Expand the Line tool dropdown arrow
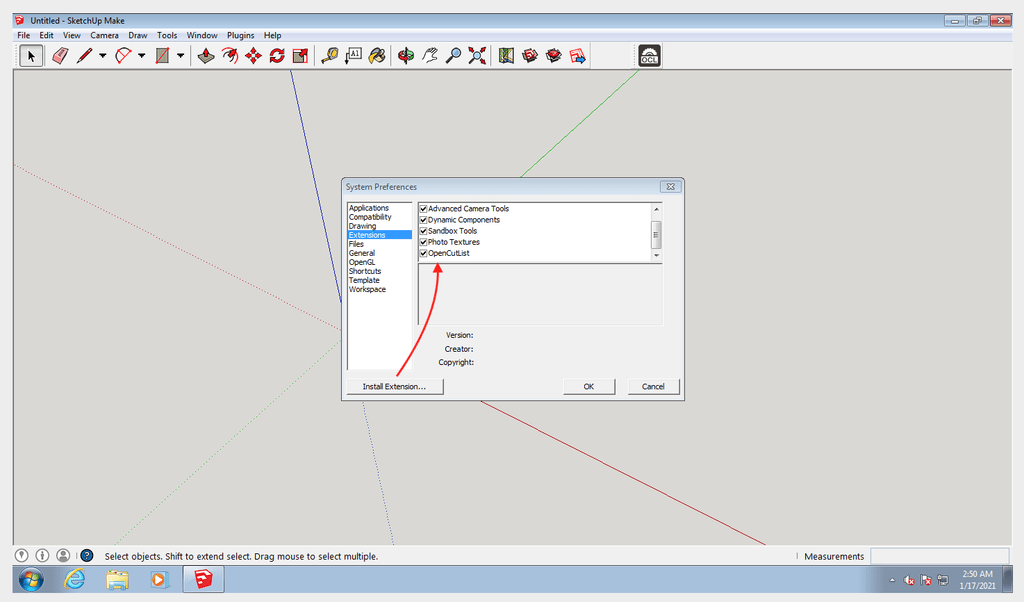The width and height of the screenshot is (1024, 602). pos(103,56)
